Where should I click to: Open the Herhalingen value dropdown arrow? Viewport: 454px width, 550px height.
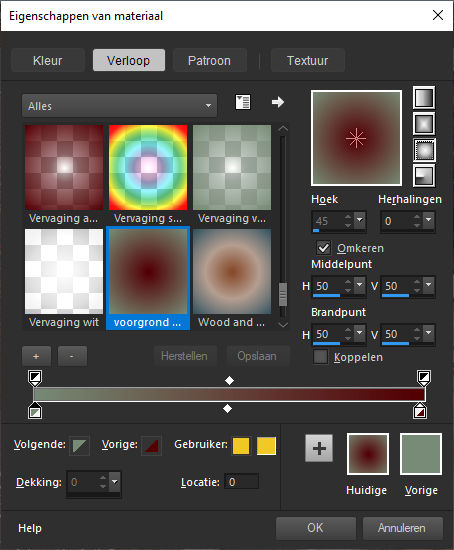coord(429,220)
